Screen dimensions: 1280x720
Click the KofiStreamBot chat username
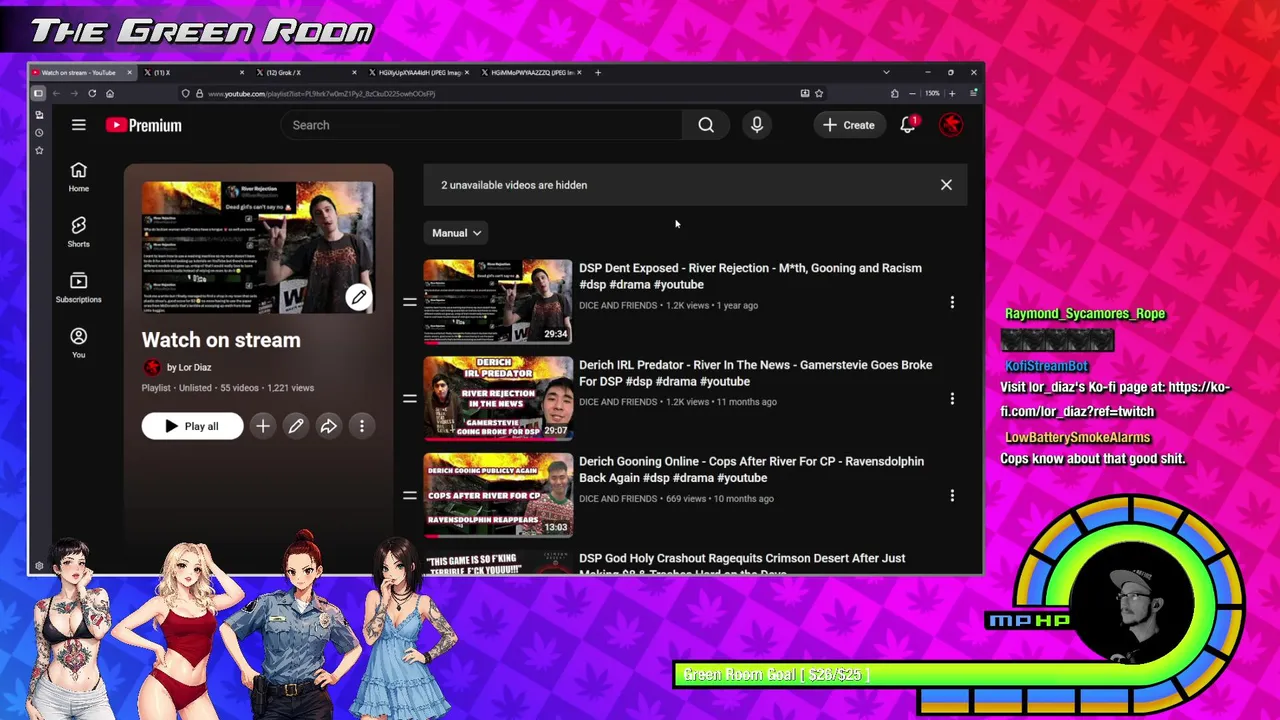pos(1046,366)
